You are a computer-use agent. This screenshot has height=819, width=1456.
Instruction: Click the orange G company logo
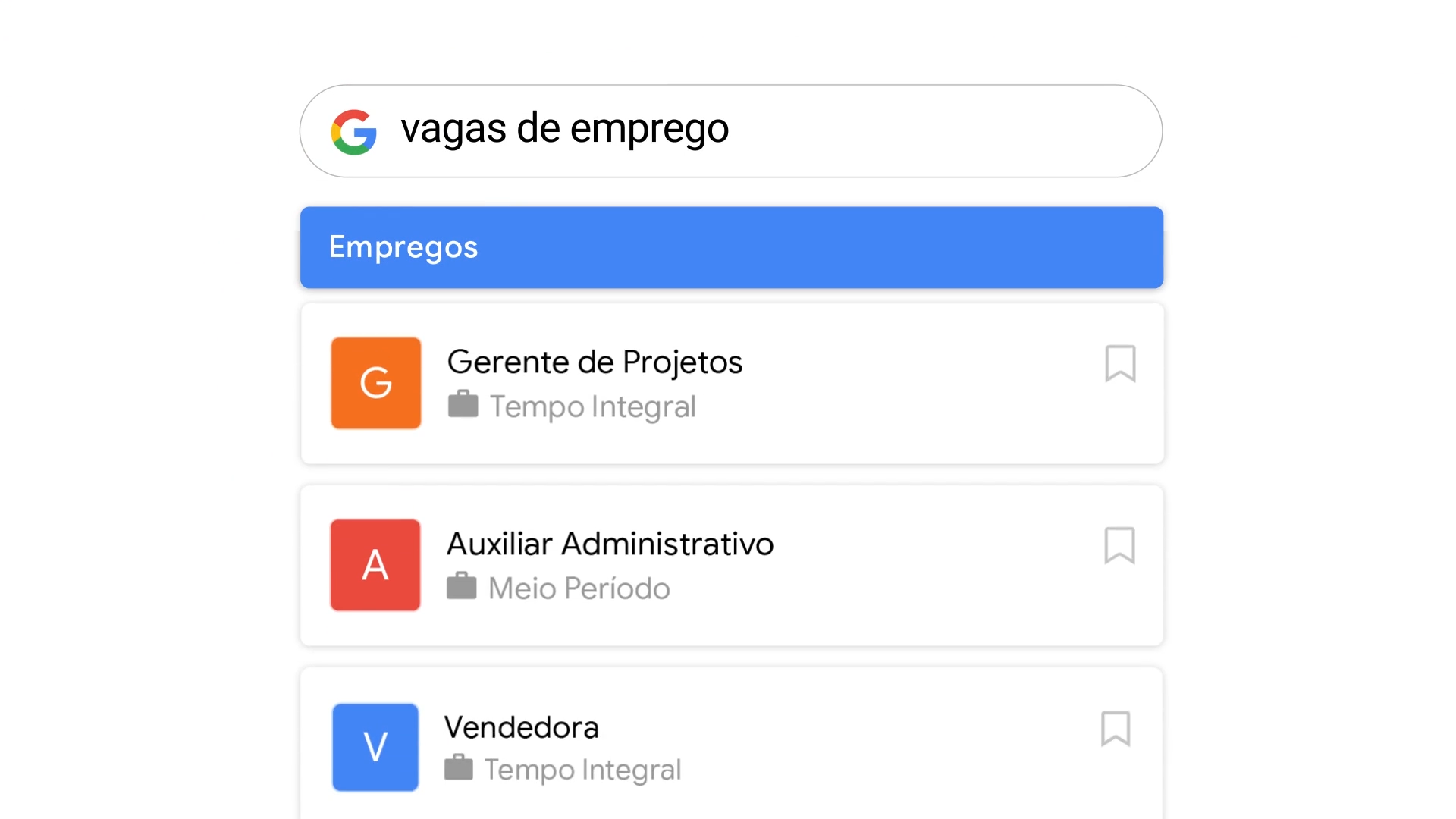[x=376, y=383]
